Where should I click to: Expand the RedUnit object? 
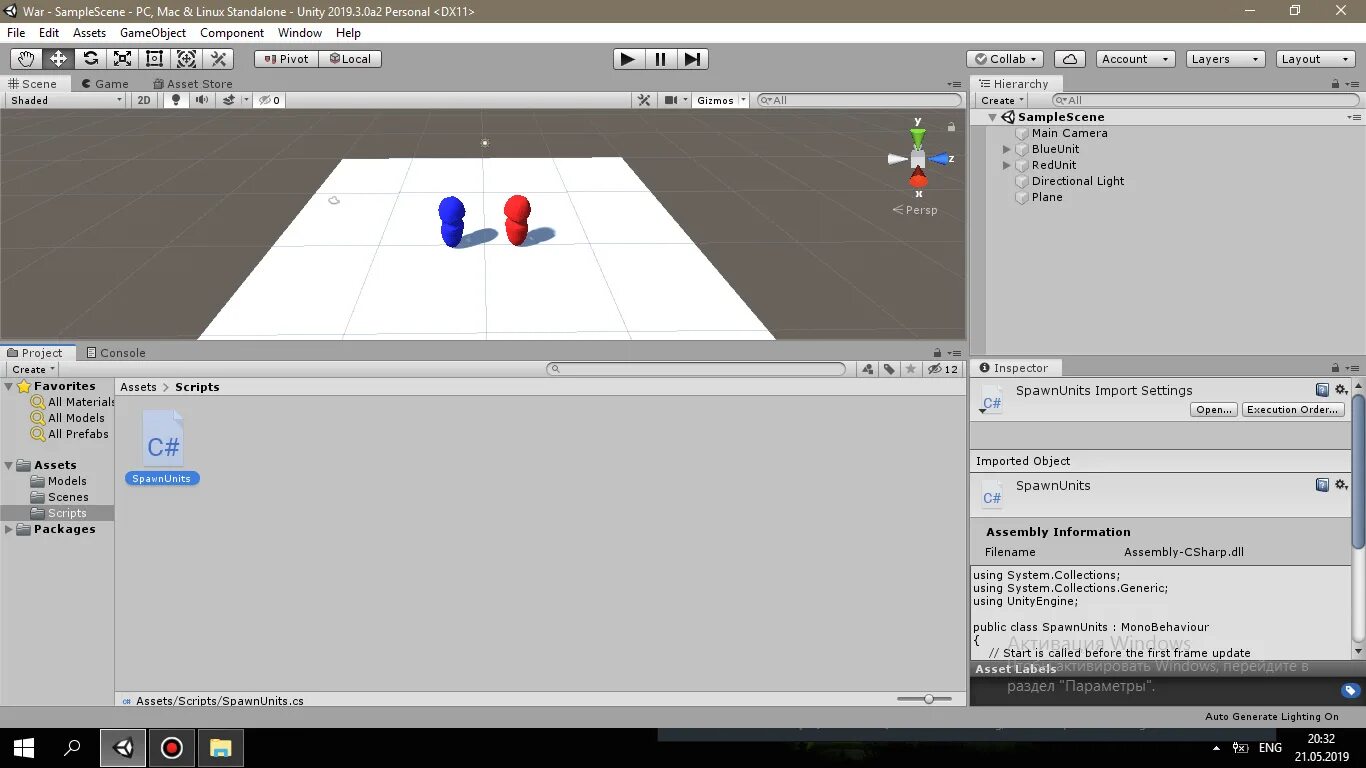[x=1007, y=165]
